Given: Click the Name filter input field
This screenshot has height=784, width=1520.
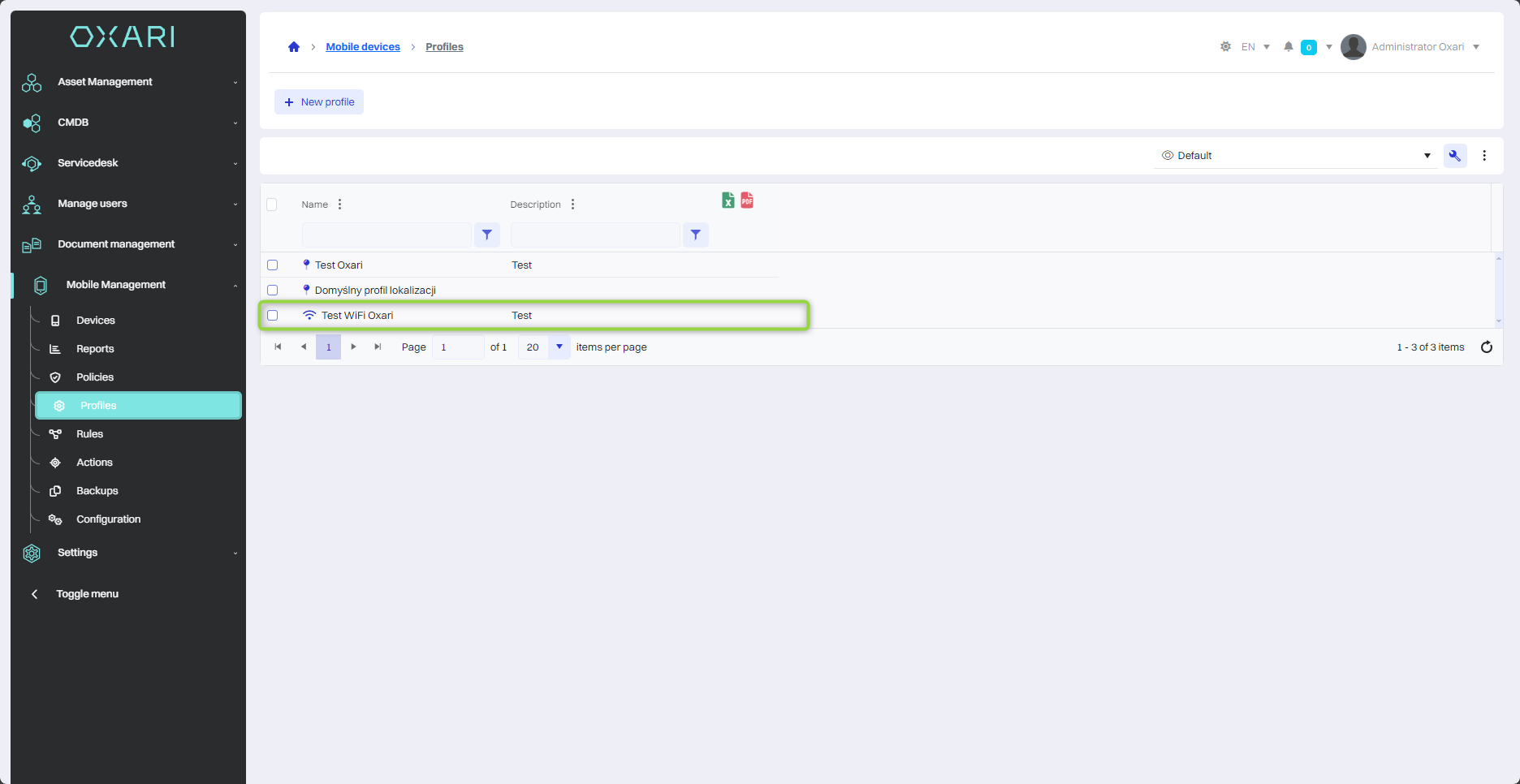Looking at the screenshot, I should (x=386, y=235).
